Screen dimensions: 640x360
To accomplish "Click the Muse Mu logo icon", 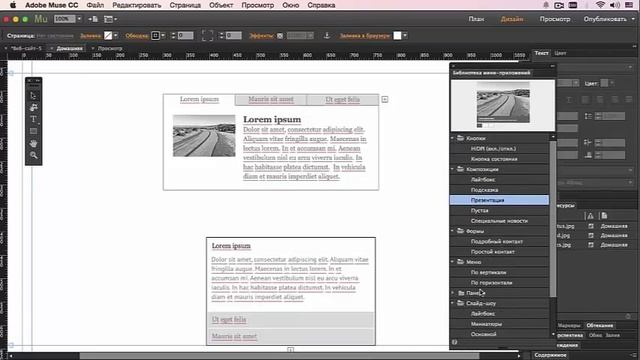I will 40,19.
